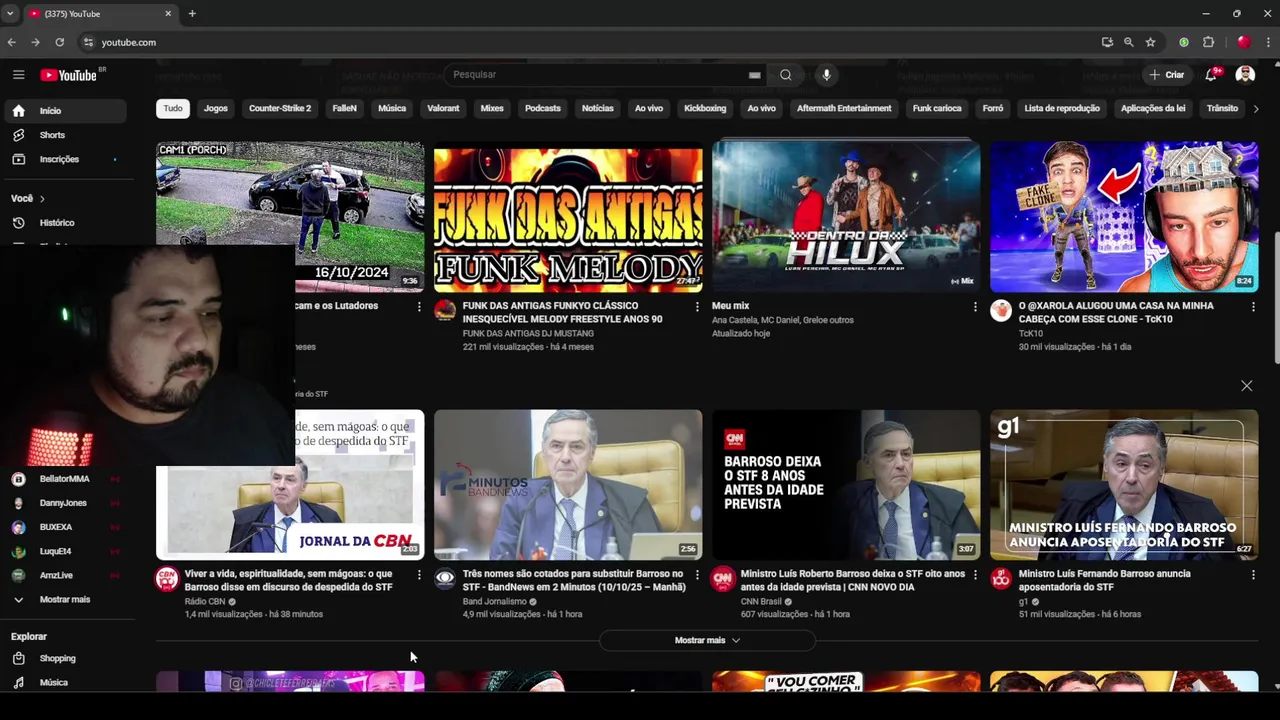The image size is (1280, 720).
Task: Select the Valorant filter chip
Action: coord(443,108)
